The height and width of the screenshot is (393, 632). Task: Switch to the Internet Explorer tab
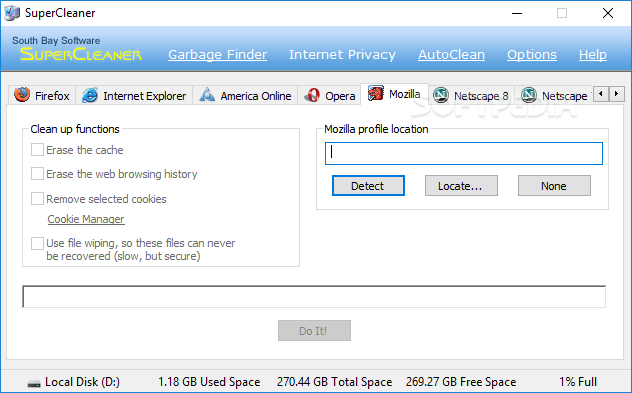coord(134,96)
